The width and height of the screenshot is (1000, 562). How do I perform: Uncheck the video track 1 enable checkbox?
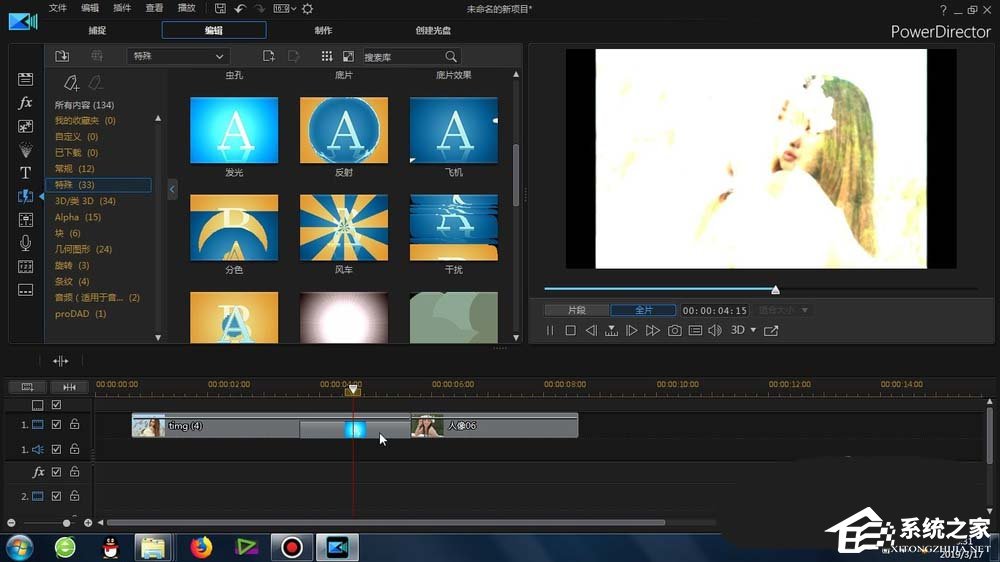[x=56, y=425]
